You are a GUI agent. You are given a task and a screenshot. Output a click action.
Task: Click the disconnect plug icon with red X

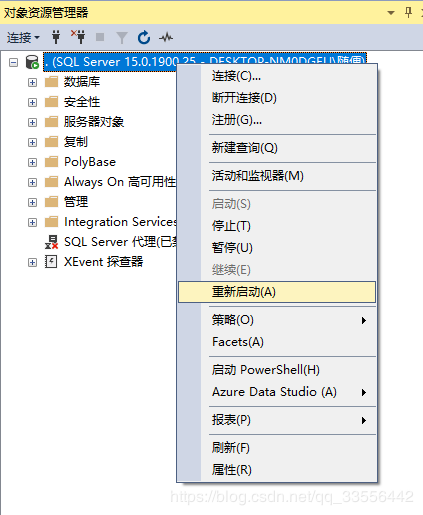78,37
